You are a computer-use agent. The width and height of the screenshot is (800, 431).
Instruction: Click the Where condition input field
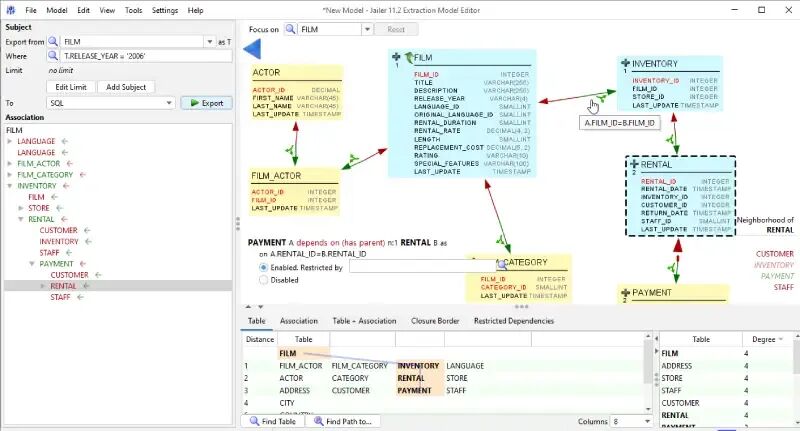coord(146,56)
